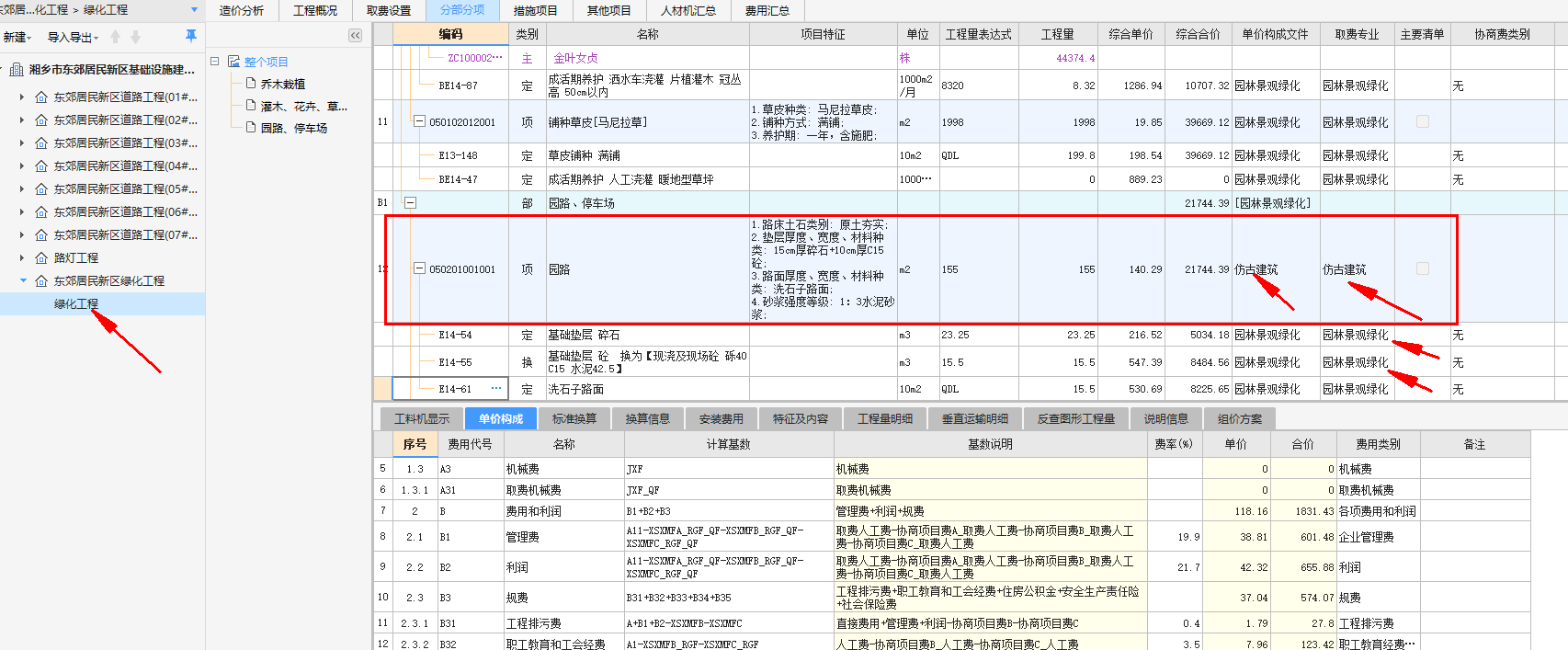
Task: Click the document icon beside 乔木栽植
Action: point(251,83)
